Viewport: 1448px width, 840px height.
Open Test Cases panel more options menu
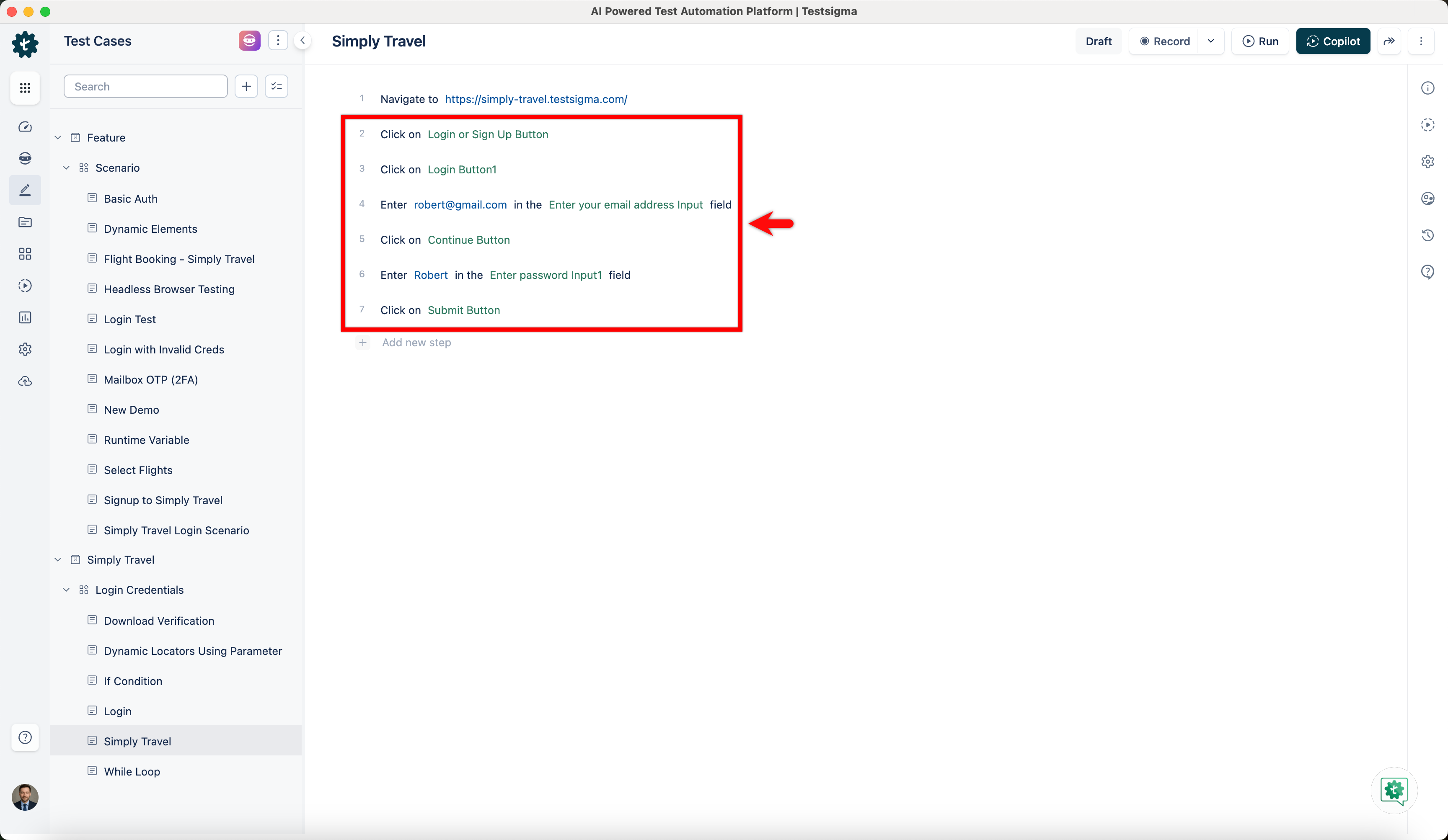[278, 41]
